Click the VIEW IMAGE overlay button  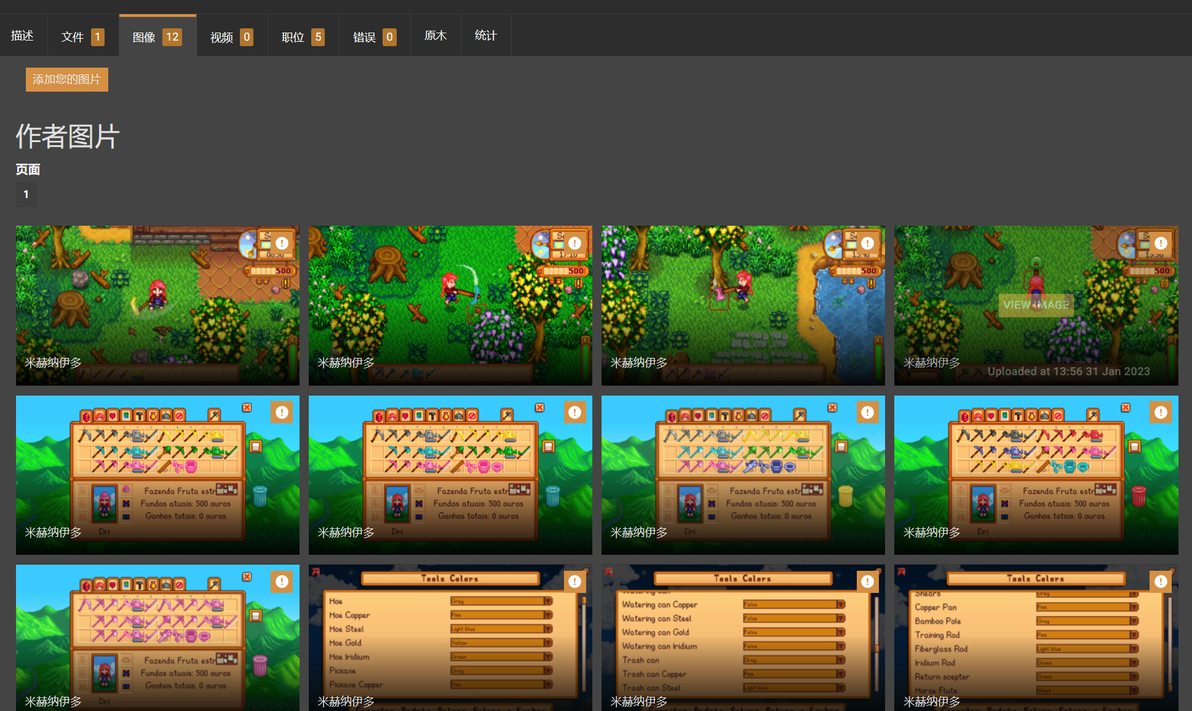[x=1036, y=305]
